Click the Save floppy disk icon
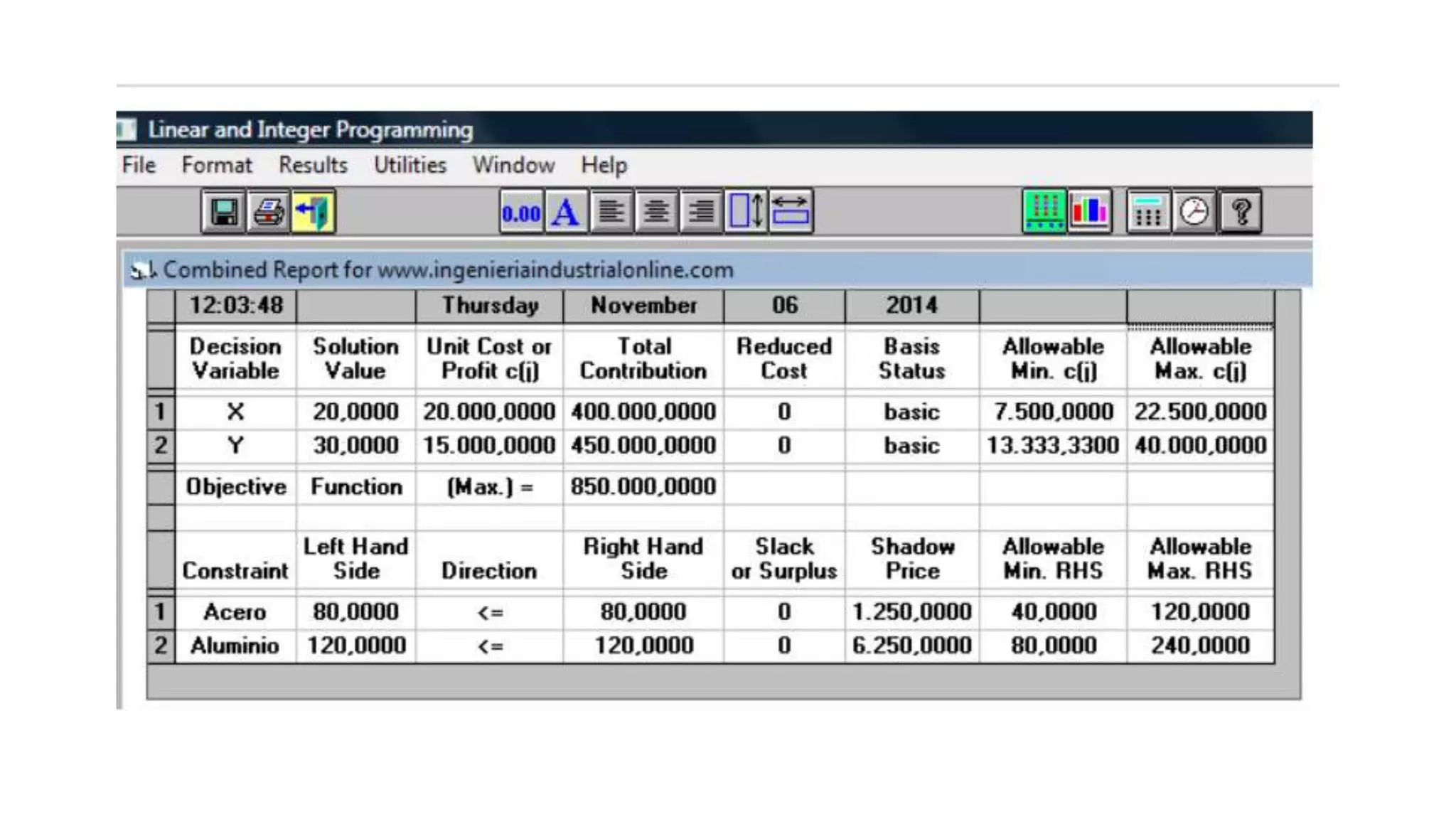The width and height of the screenshot is (1456, 819). (x=223, y=212)
